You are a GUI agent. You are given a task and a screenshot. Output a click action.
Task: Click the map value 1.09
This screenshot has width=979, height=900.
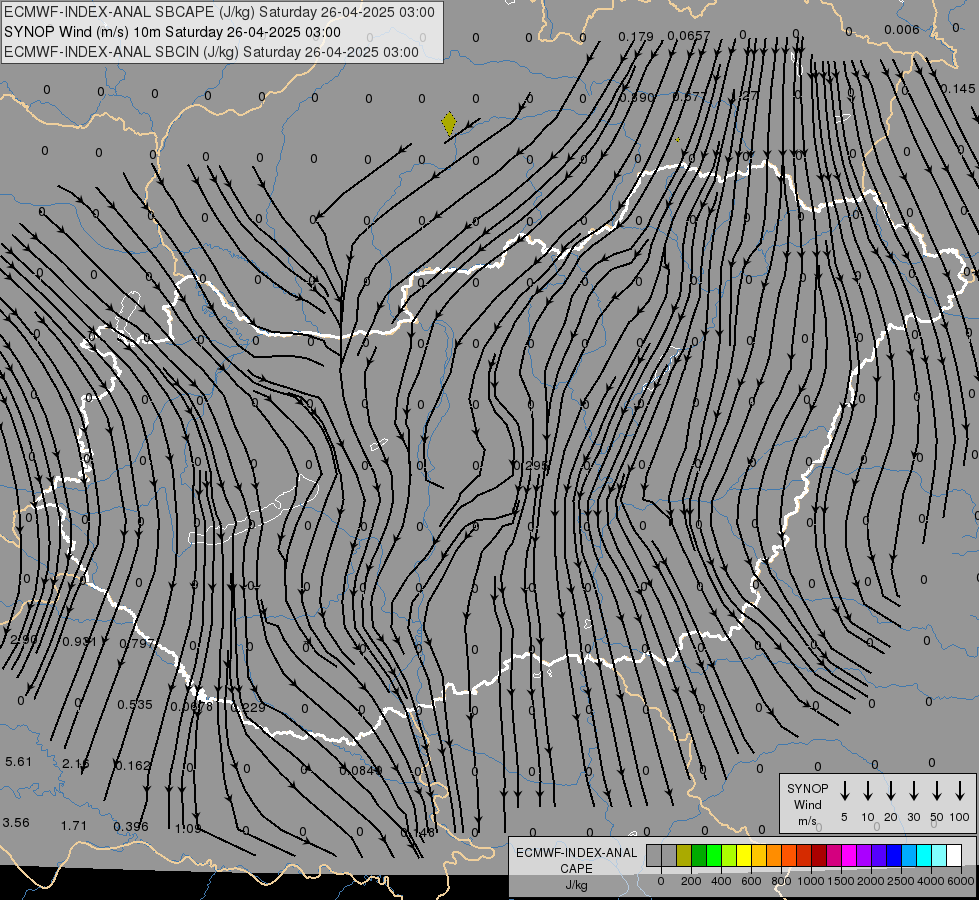tap(188, 829)
